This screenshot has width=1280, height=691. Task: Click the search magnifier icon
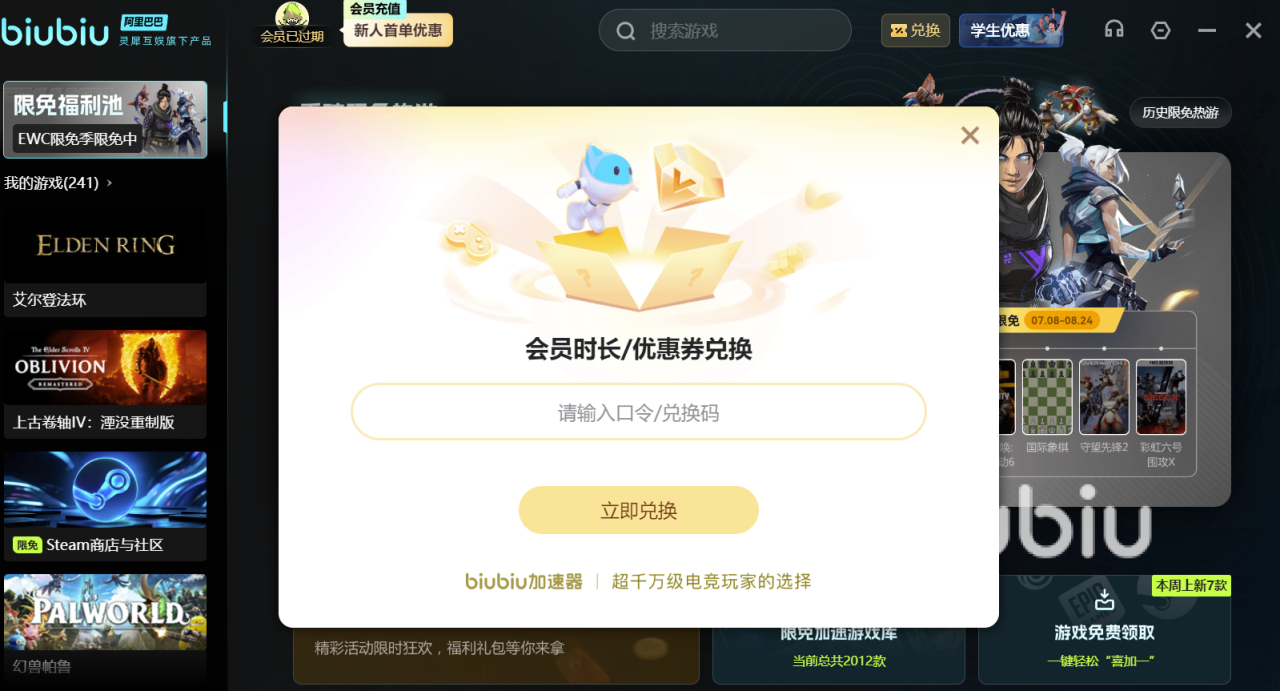(x=626, y=31)
